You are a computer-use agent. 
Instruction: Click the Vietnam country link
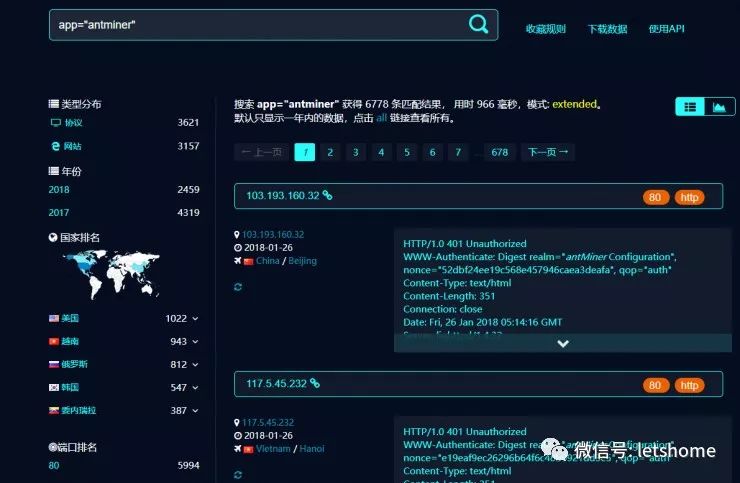[x=273, y=449]
